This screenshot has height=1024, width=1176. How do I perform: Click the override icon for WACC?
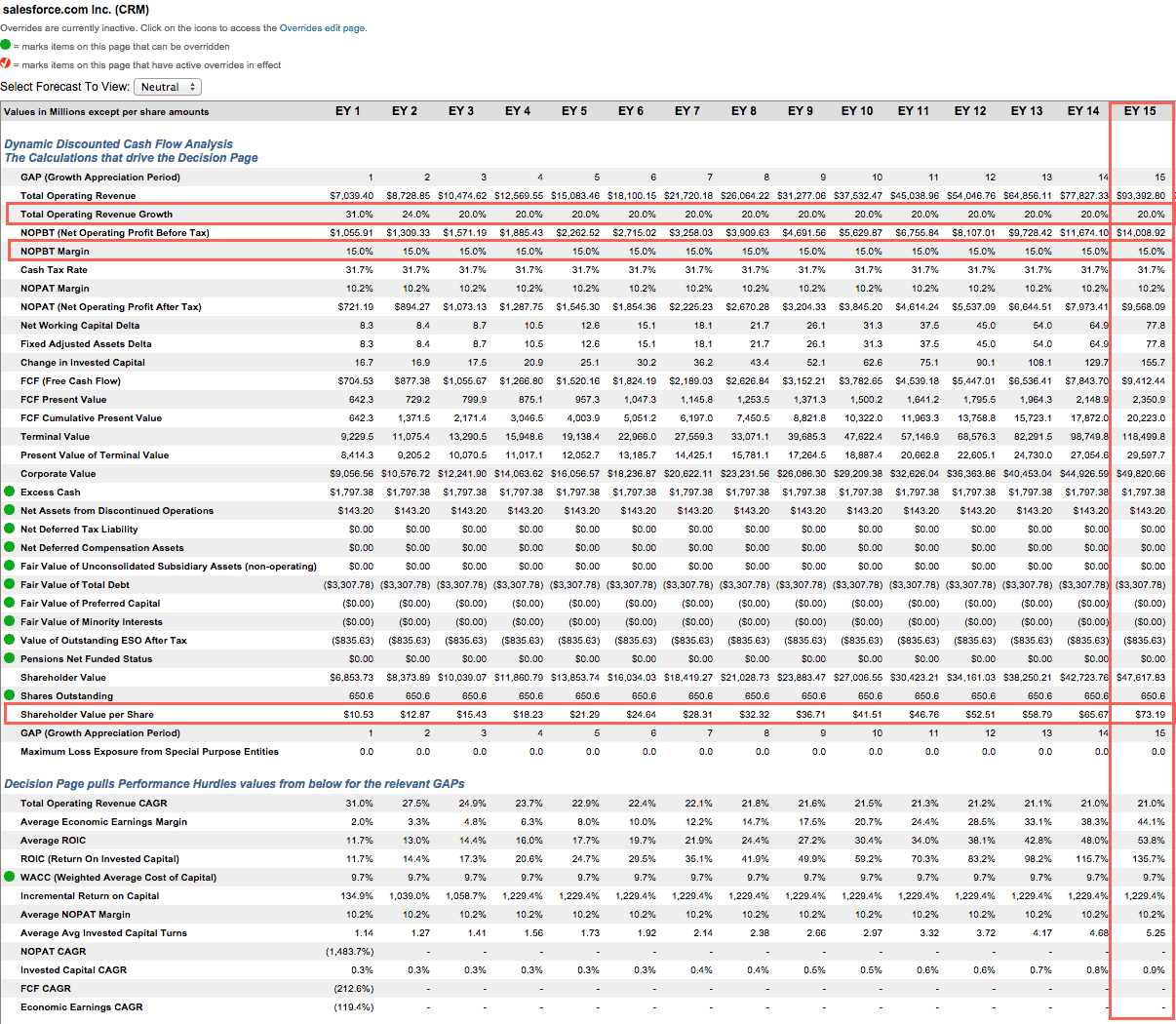coord(10,877)
